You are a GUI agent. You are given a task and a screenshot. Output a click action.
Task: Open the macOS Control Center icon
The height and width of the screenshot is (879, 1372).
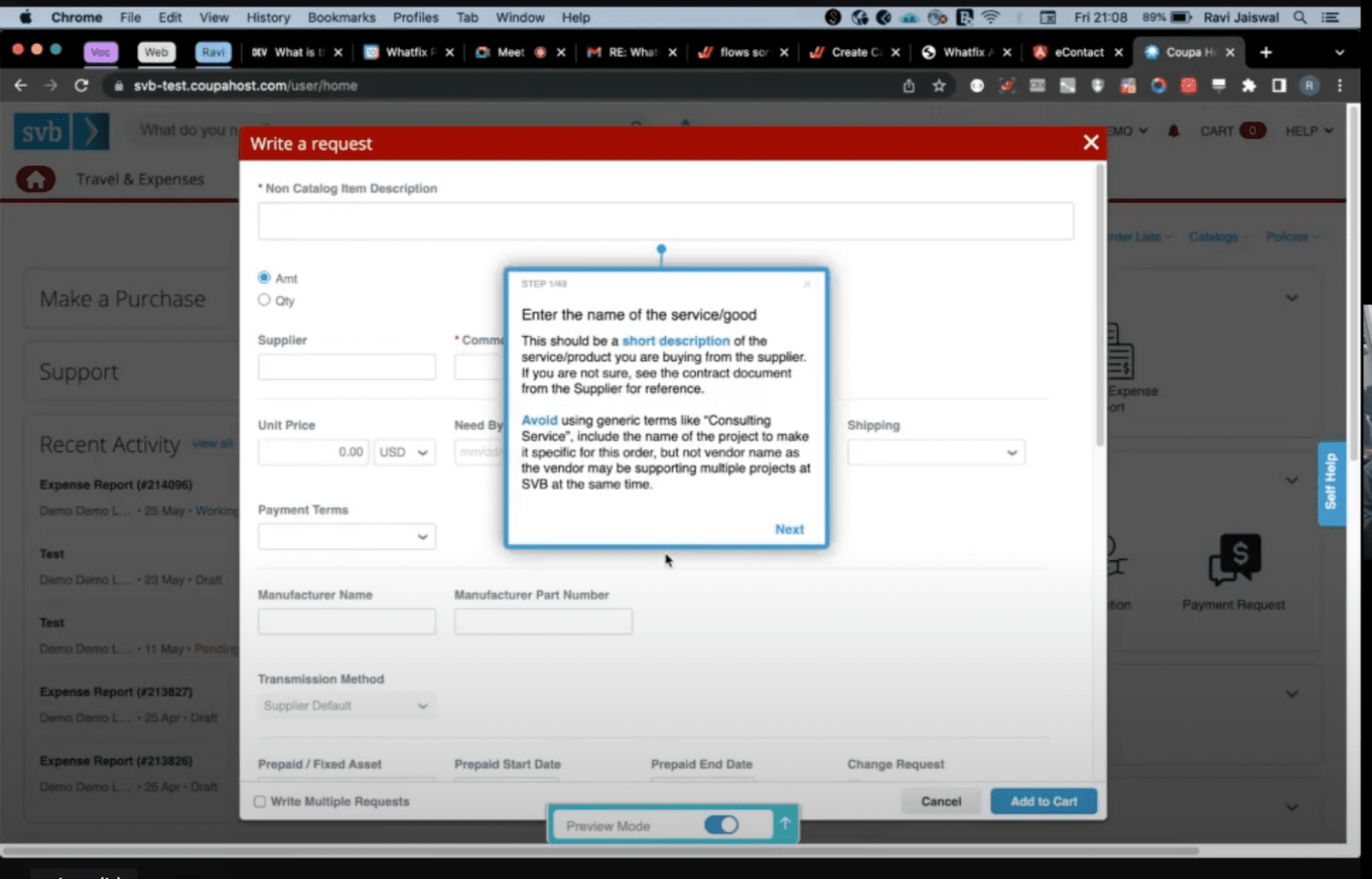(1331, 17)
